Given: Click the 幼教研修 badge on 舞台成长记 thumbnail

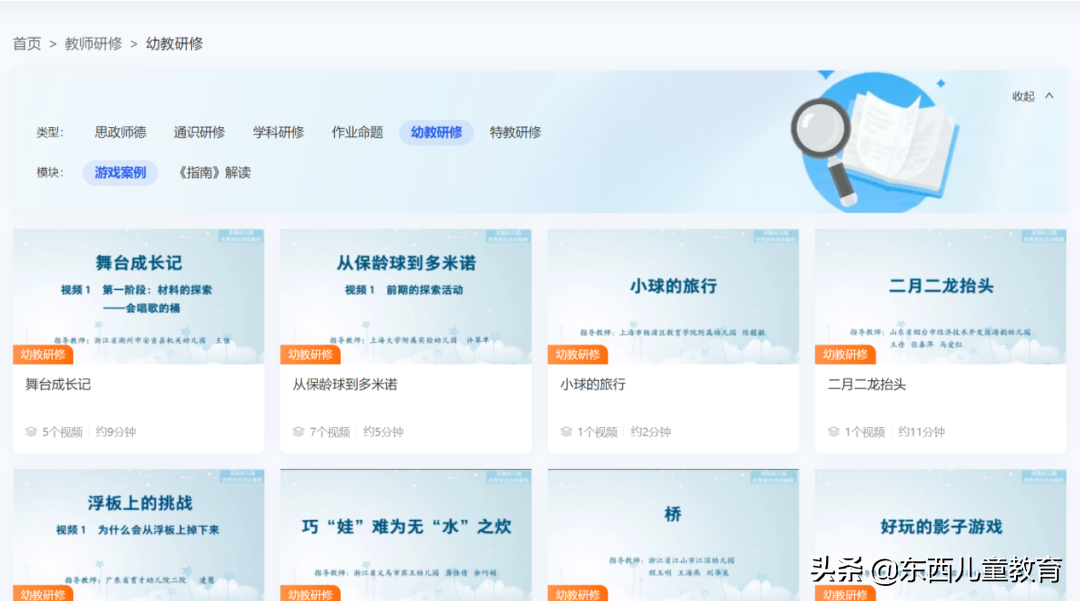Looking at the screenshot, I should click(x=44, y=354).
